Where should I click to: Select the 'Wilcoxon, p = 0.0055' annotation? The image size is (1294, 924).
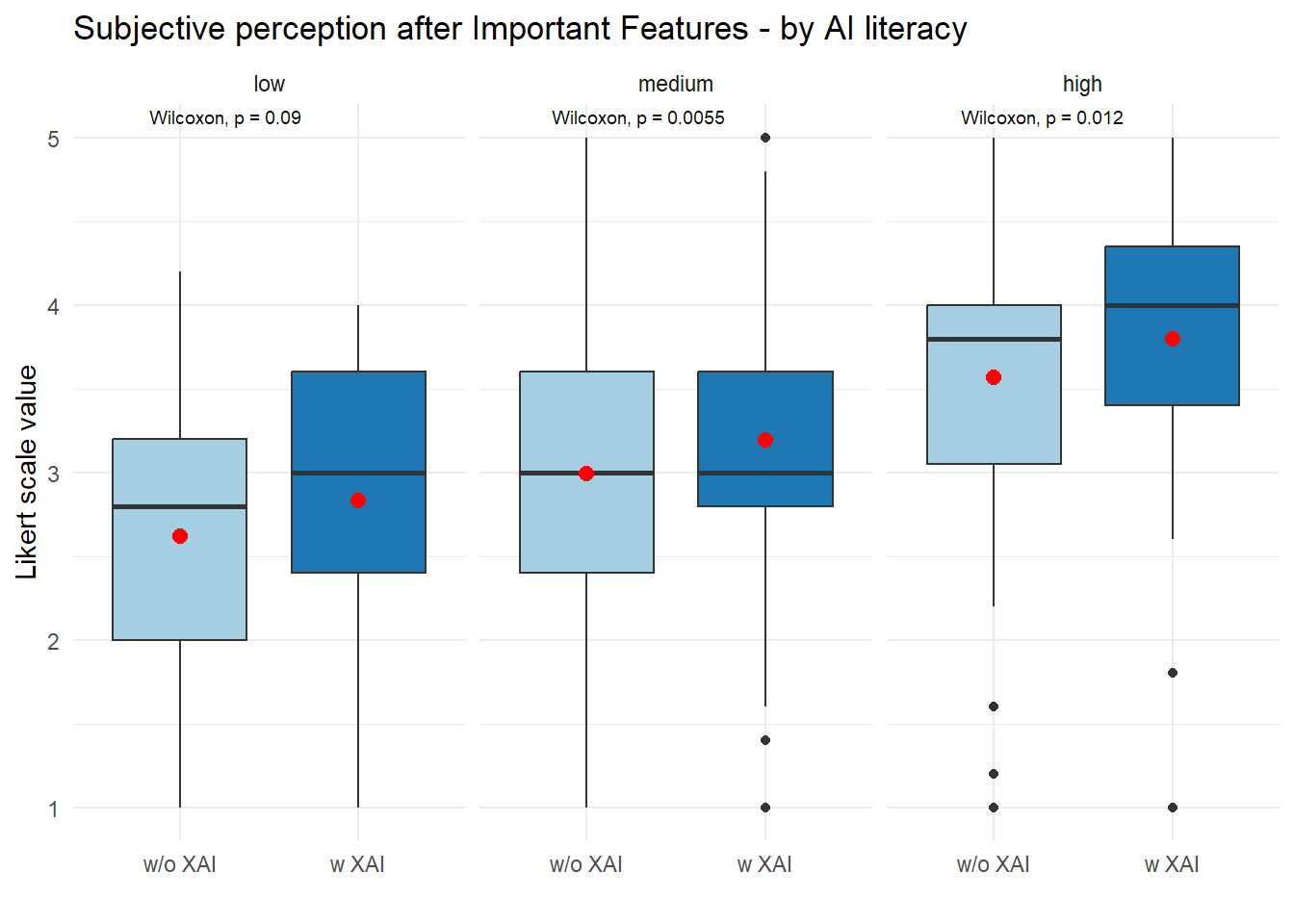[638, 118]
